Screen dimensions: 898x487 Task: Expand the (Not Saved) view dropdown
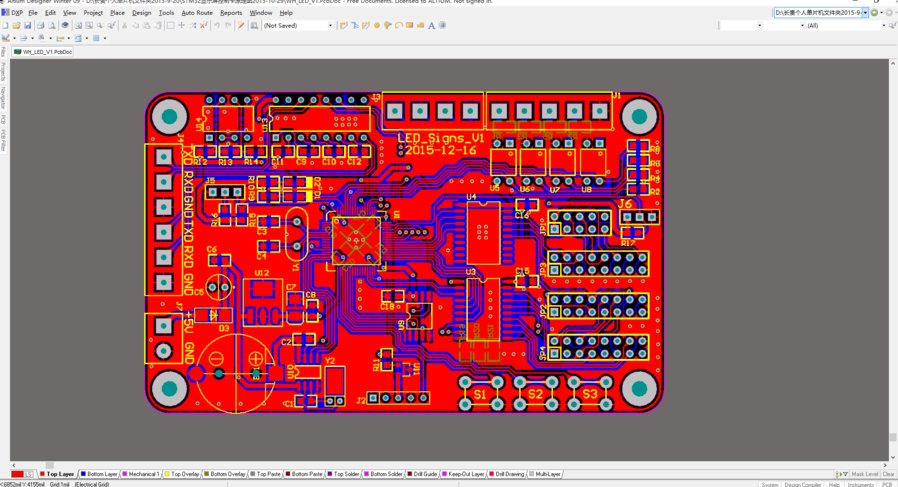point(330,26)
